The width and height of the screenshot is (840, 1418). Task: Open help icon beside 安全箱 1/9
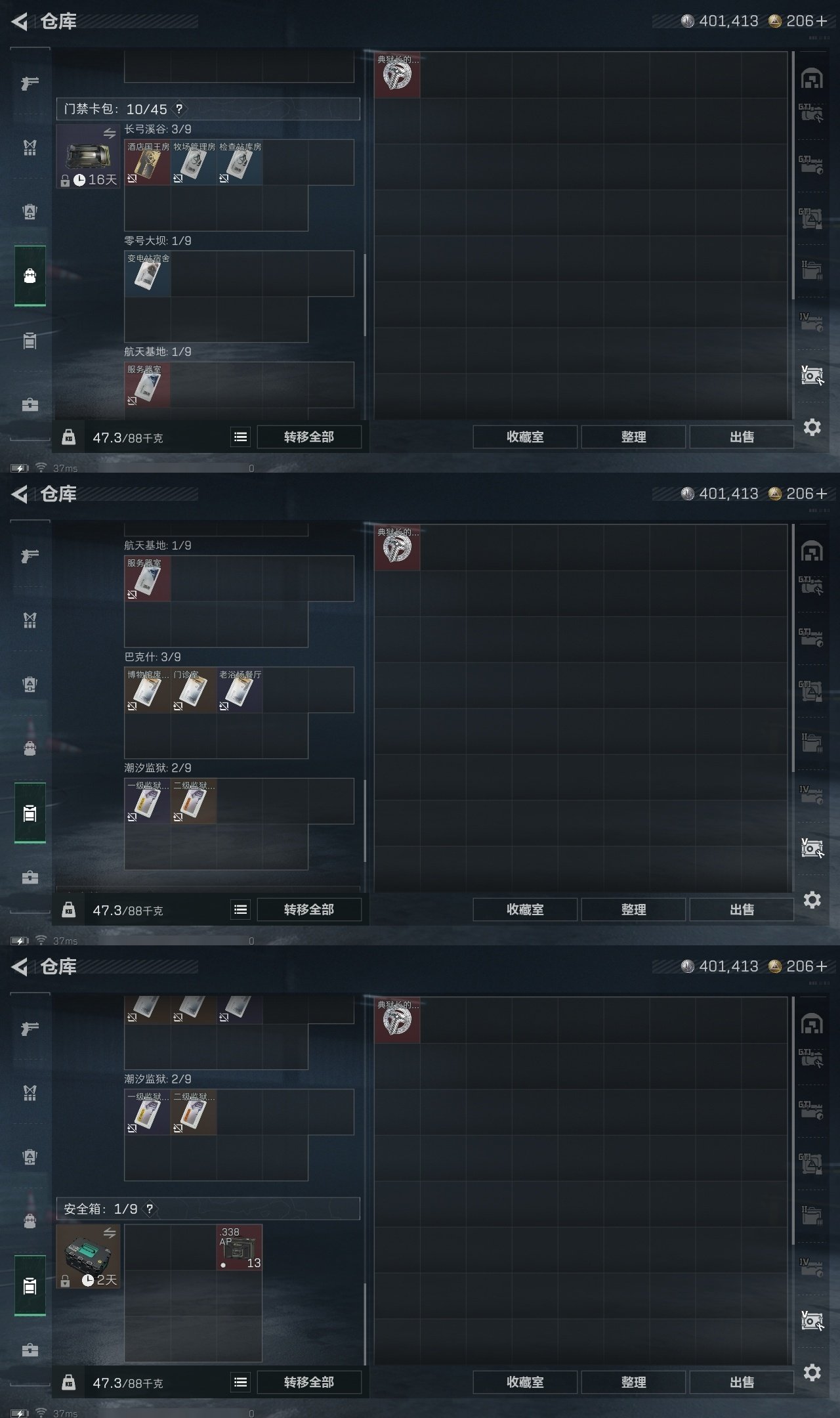[150, 1209]
